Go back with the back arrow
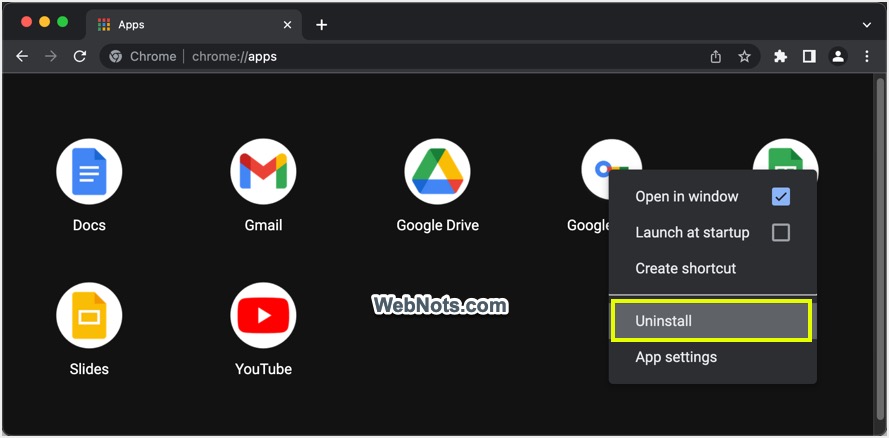The height and width of the screenshot is (438, 889). (22, 56)
